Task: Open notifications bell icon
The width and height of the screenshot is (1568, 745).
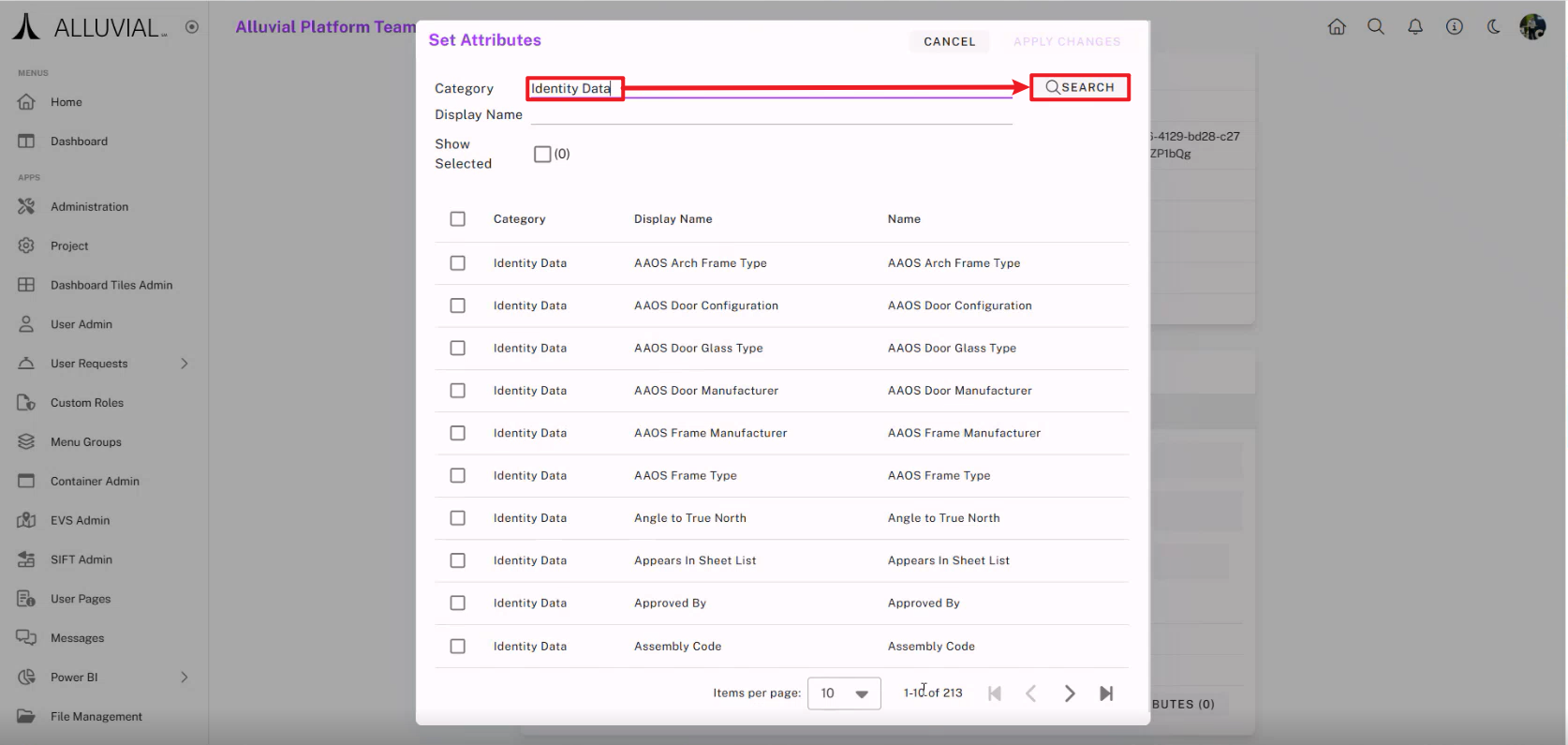Action: click(1415, 27)
